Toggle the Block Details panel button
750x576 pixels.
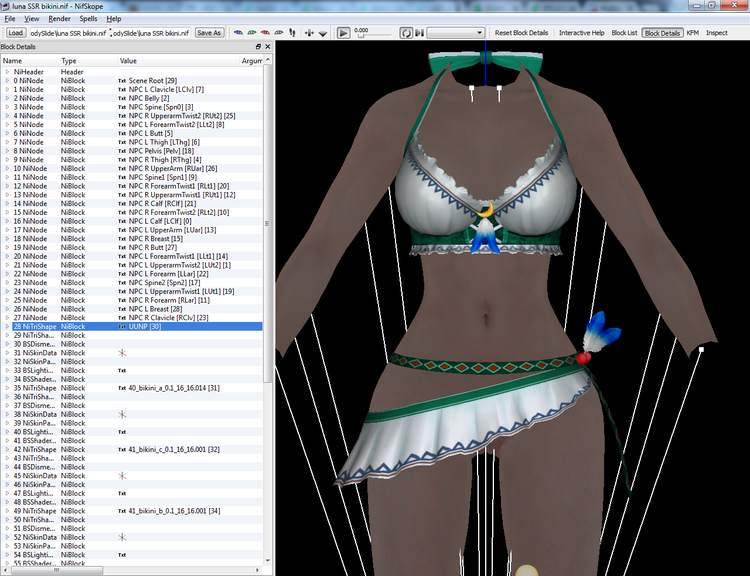tap(662, 33)
